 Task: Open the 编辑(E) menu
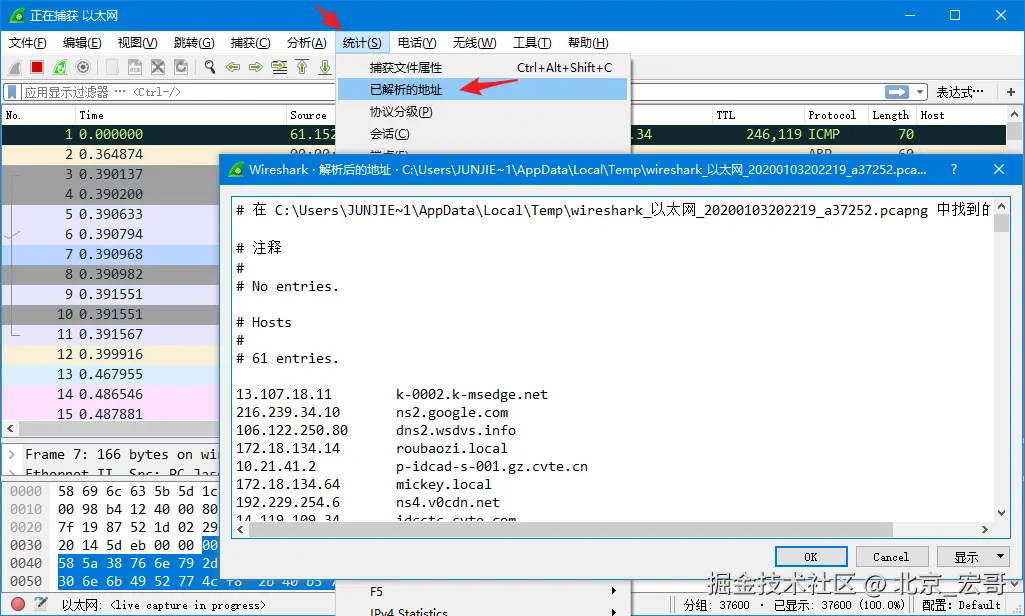point(82,43)
